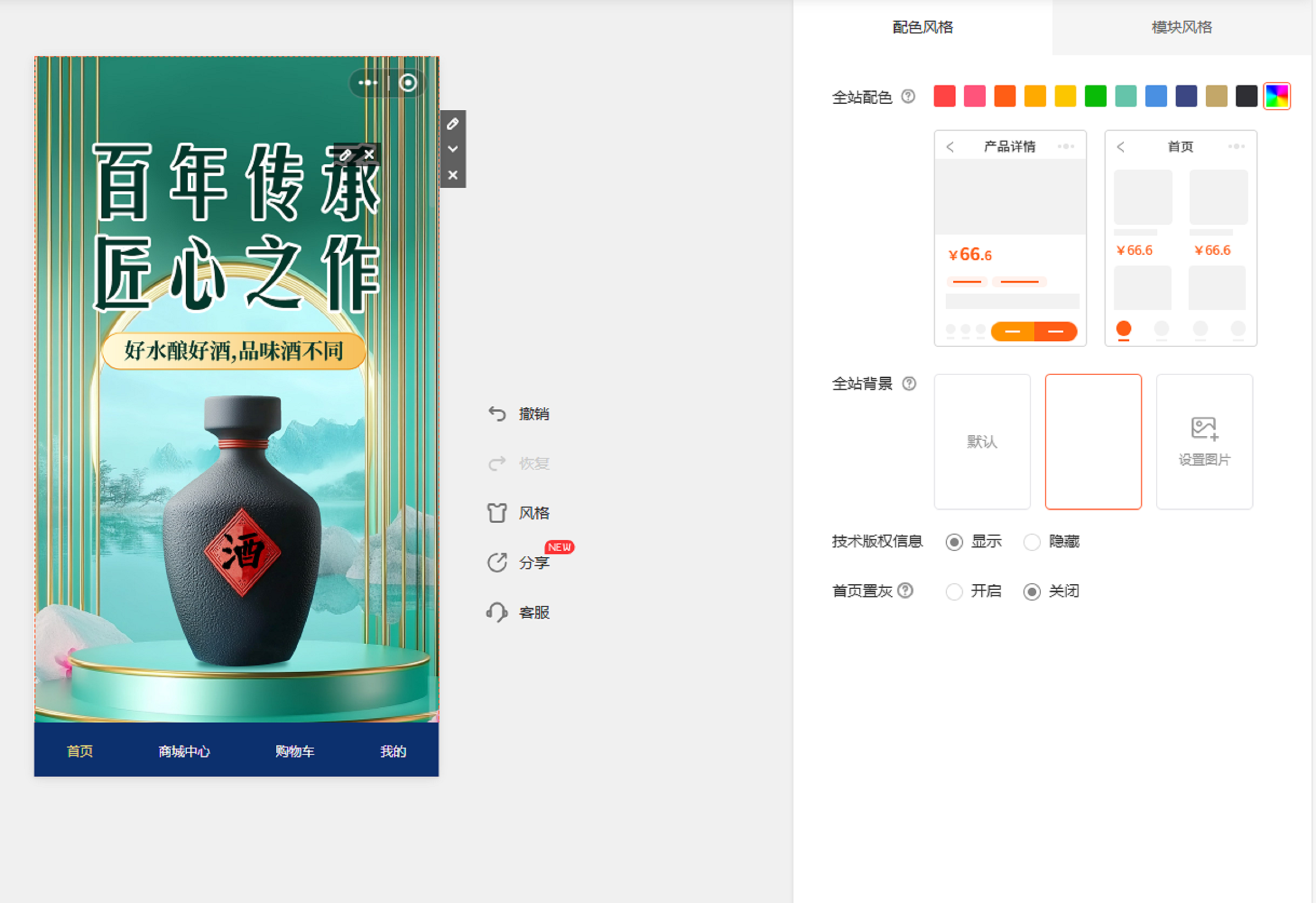Click help icon next to 全站配色
The height and width of the screenshot is (903, 1316).
[907, 96]
